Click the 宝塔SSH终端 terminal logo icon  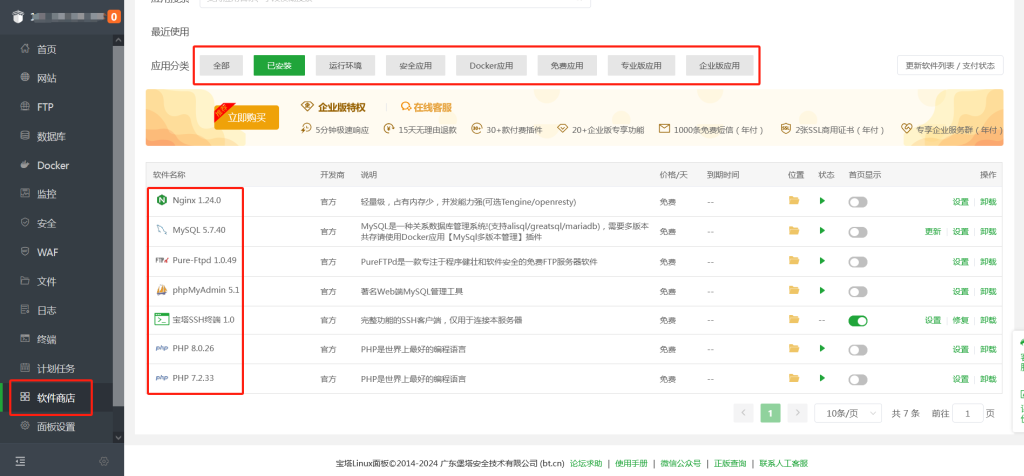tap(161, 320)
